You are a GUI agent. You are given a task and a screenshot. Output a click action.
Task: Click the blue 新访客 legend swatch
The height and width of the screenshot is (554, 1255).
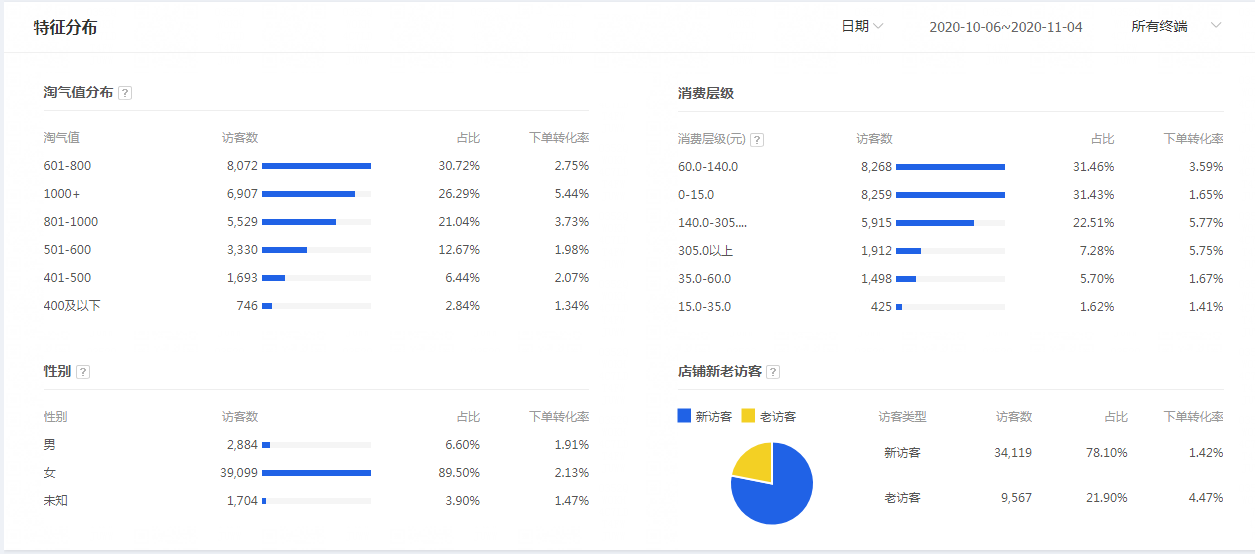coord(684,415)
